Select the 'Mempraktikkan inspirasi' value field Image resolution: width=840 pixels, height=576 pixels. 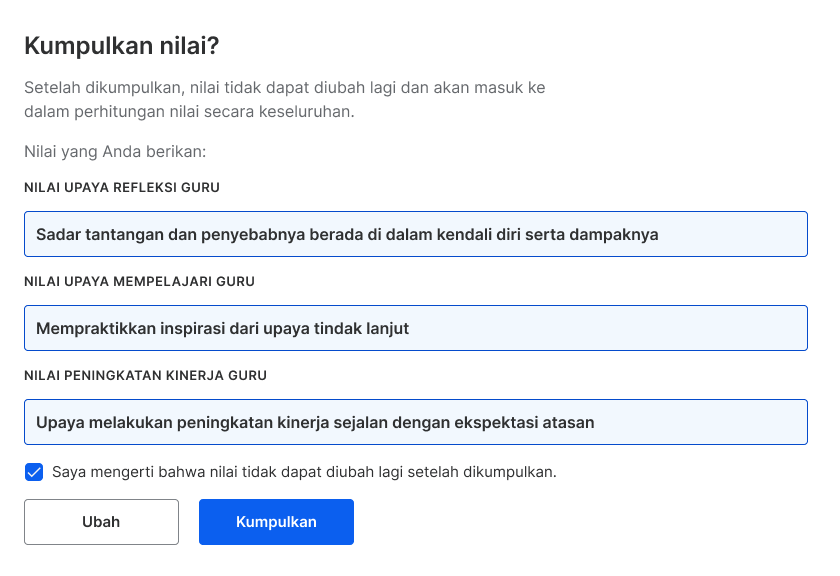tap(416, 328)
